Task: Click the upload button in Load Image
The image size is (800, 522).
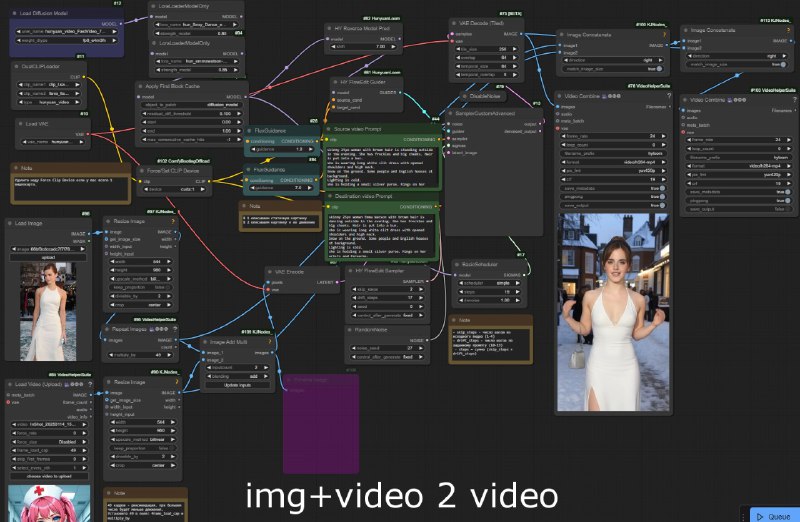Action: pyautogui.click(x=49, y=258)
